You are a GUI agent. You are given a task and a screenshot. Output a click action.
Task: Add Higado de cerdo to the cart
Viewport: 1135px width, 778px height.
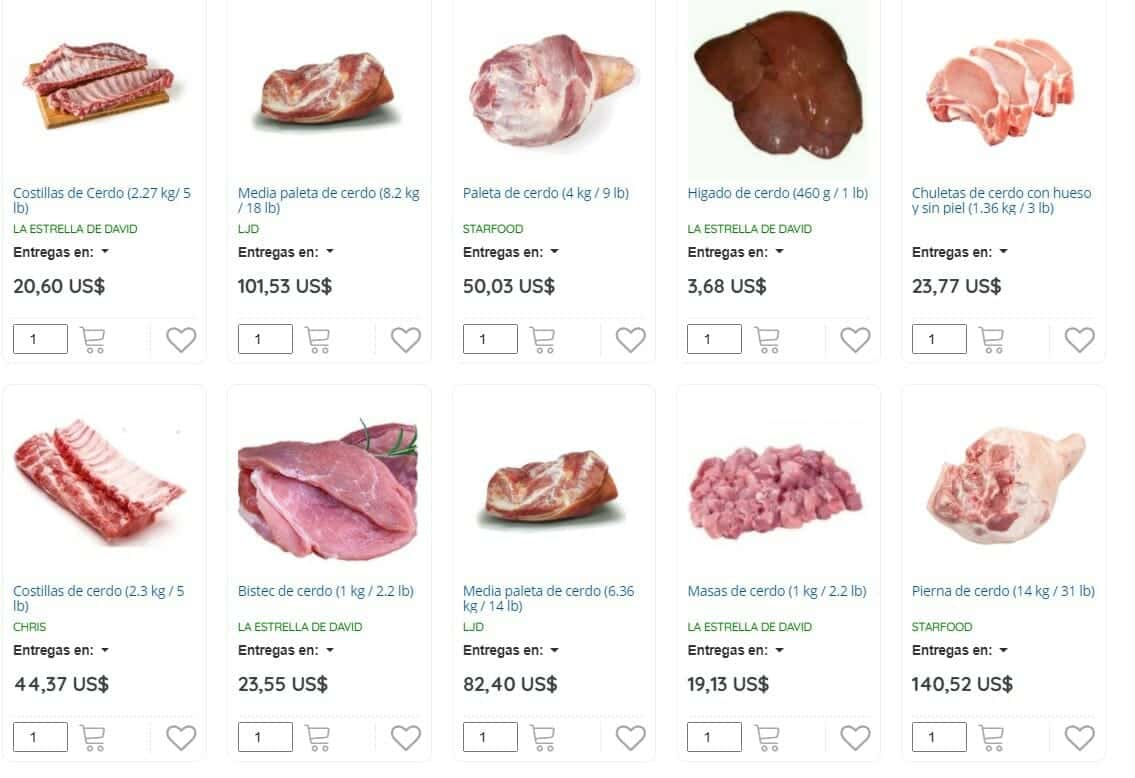click(x=767, y=339)
